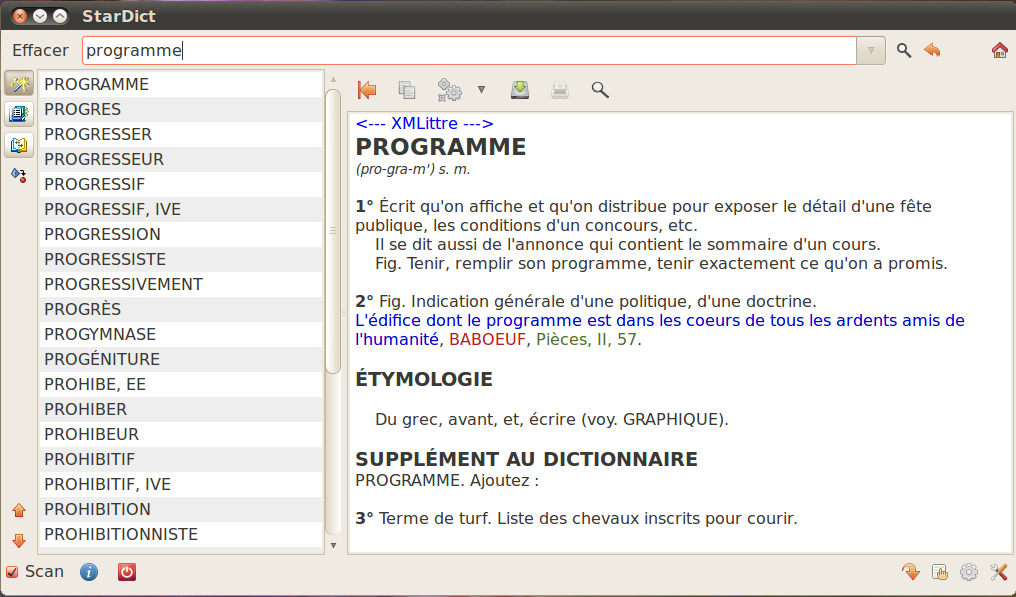Click the hide word list arrow icon
Image resolution: width=1016 pixels, height=597 pixels.
point(367,90)
